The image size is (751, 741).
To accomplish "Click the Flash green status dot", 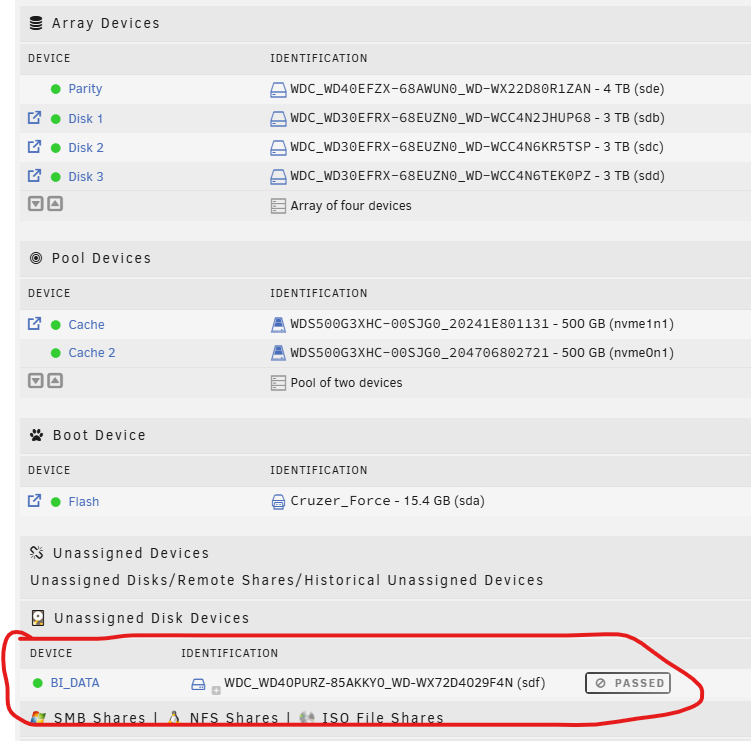I will click(x=56, y=502).
